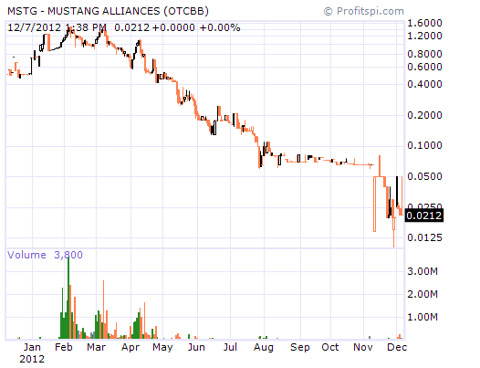Select the Mar month label on time axis
The height and width of the screenshot is (368, 480).
click(96, 347)
